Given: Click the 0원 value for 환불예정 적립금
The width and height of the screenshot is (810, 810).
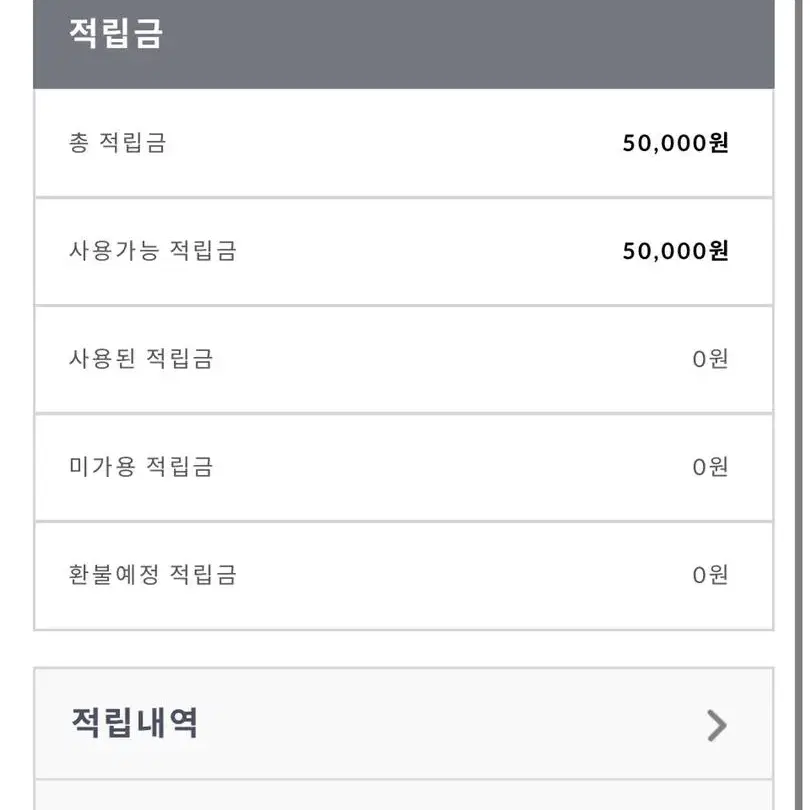Looking at the screenshot, I should pos(710,575).
